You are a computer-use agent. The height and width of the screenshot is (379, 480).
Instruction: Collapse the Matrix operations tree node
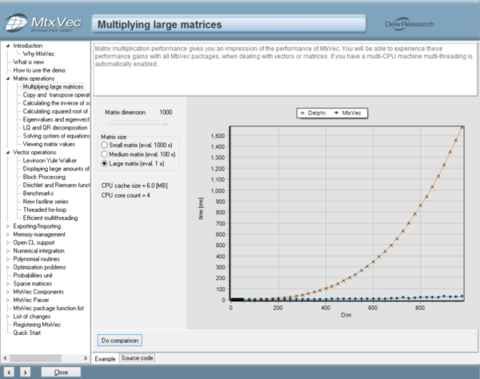[8, 79]
